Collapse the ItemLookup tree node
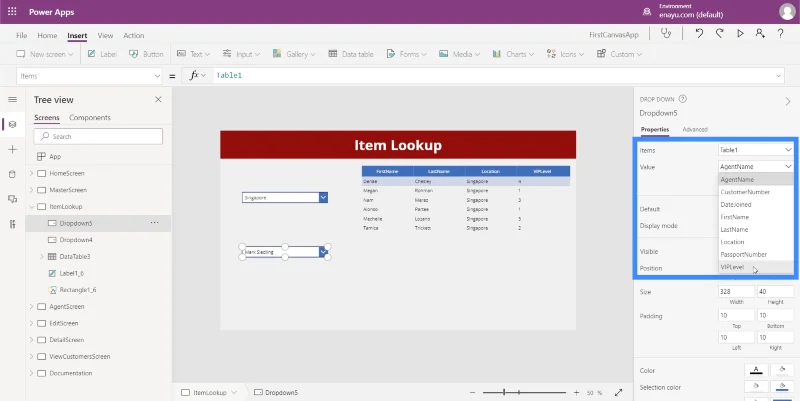This screenshot has height=401, width=800. point(31,207)
